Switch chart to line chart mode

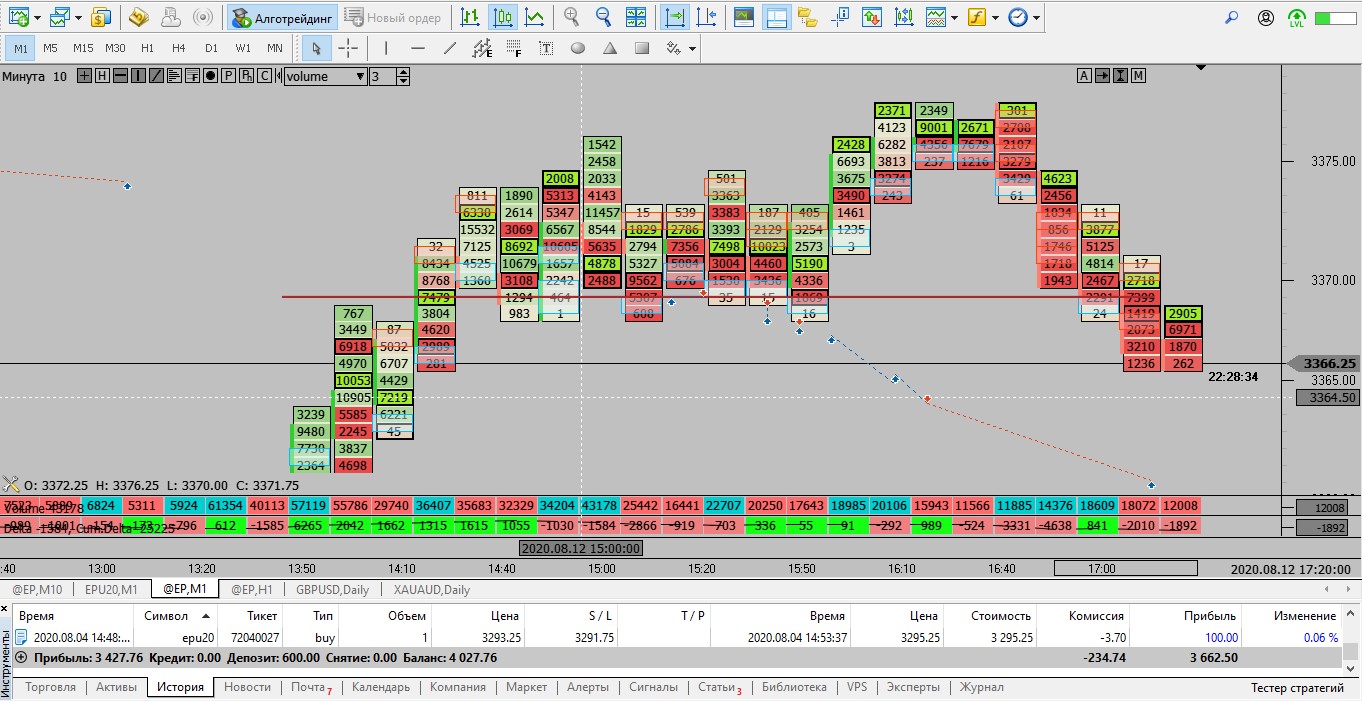click(x=536, y=17)
